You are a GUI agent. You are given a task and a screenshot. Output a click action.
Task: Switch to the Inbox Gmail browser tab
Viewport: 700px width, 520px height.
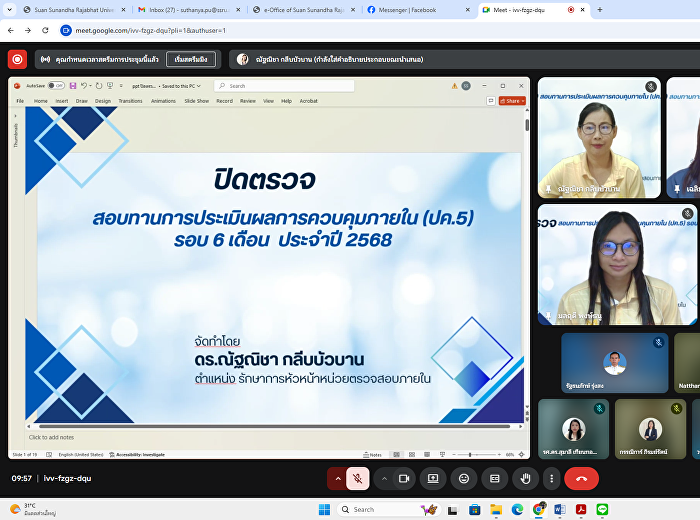click(x=189, y=9)
